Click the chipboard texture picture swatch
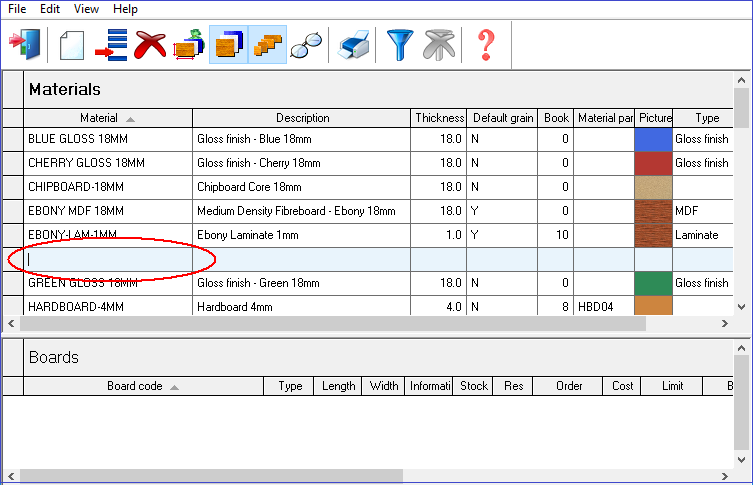This screenshot has height=485, width=753. [x=653, y=187]
